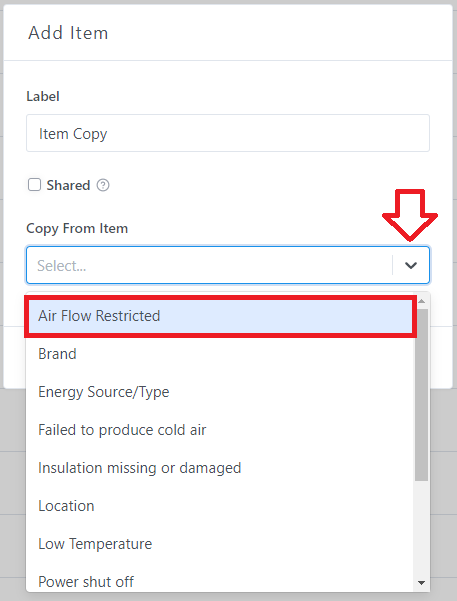Click the dropdown chevron arrow icon
The width and height of the screenshot is (457, 601).
click(x=411, y=265)
